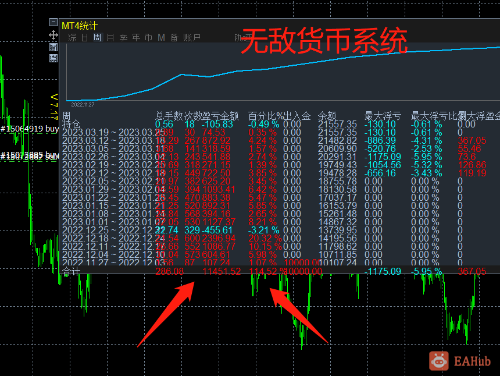Image resolution: width=500 pixels, height=376 pixels.
Task: Click the balance value 21482.82
Action: coord(337,140)
